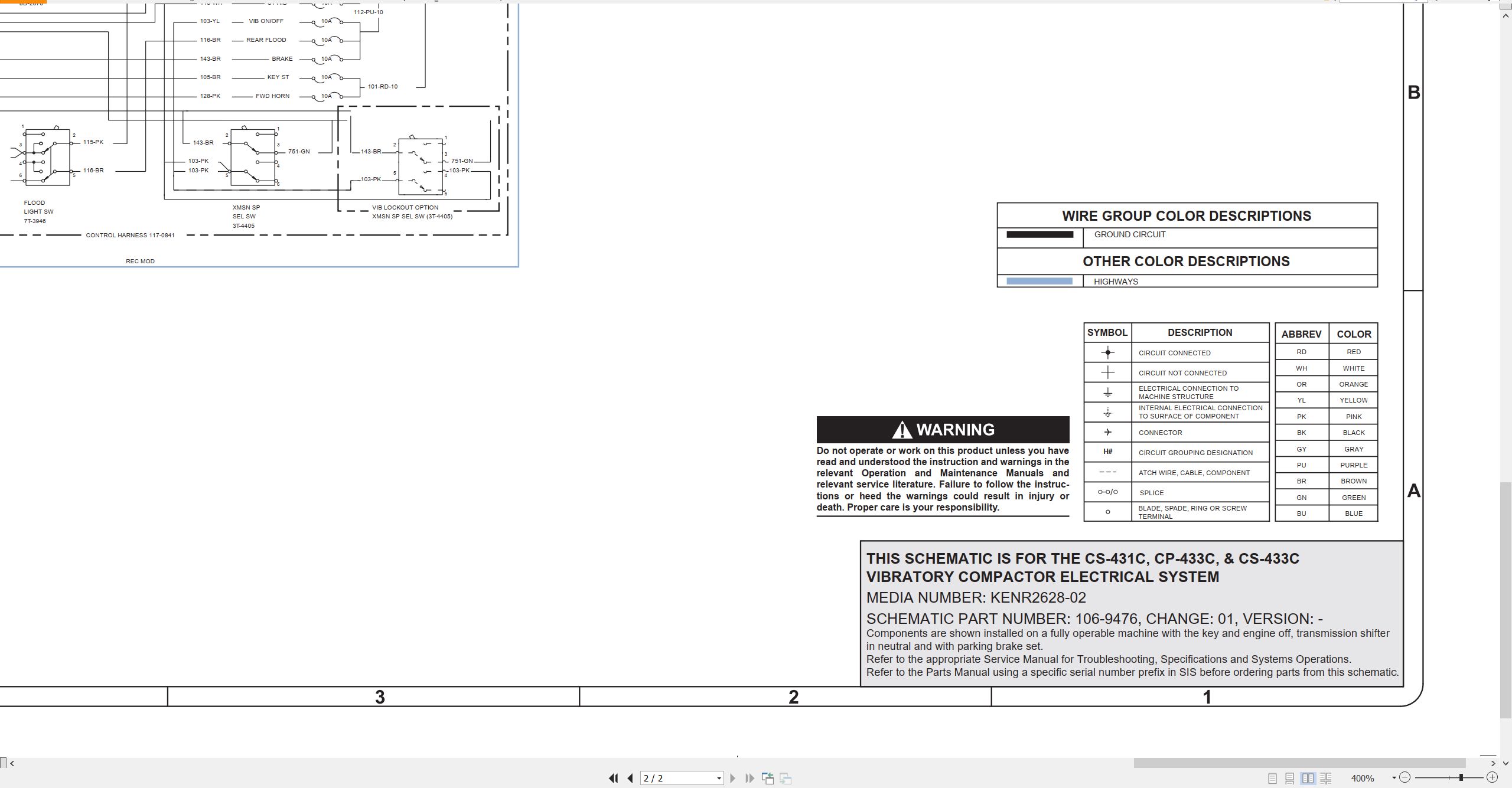Screen dimensions: 1512x788
Task: Click 'REC MOD' label
Action: click(x=140, y=261)
